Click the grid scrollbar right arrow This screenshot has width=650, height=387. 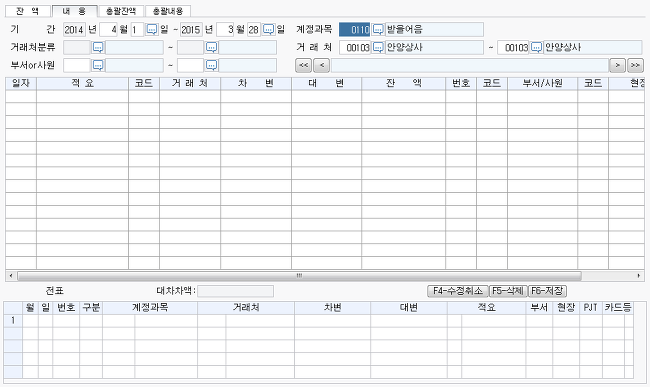[639, 276]
